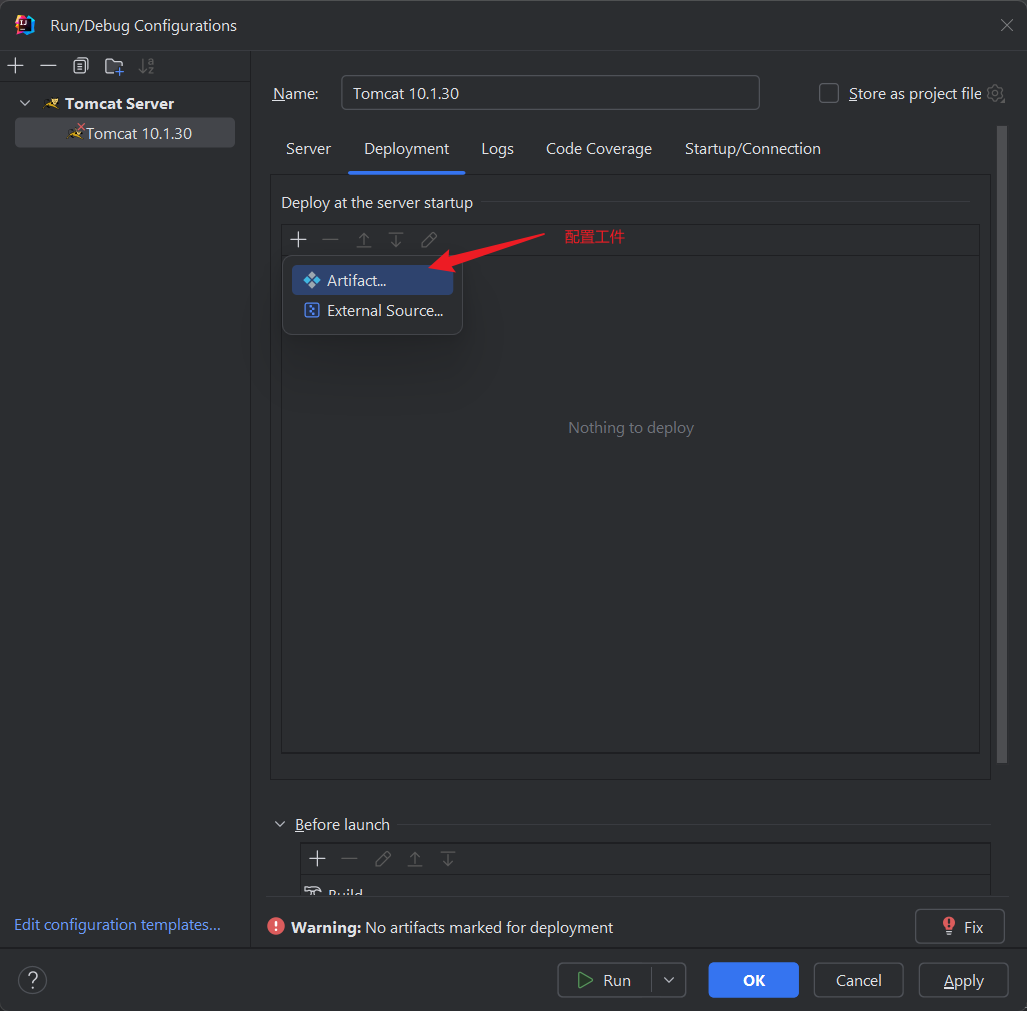The height and width of the screenshot is (1011, 1027).
Task: Open the Startup/Connection tab
Action: click(753, 149)
